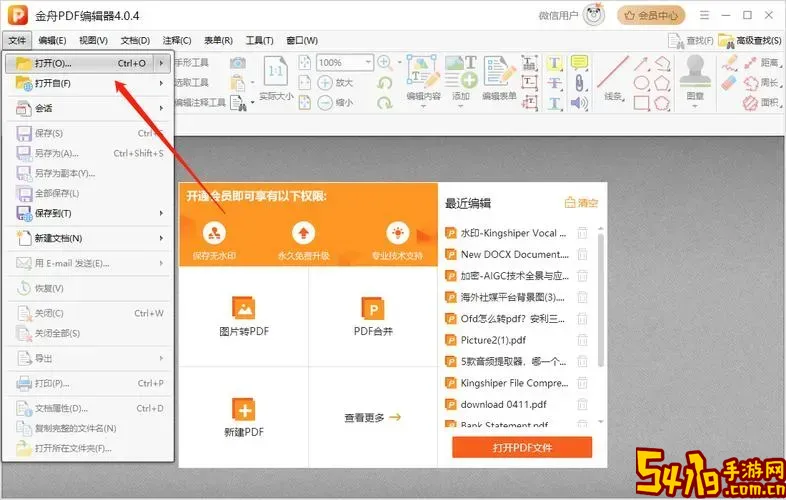Open the 注释(C) menu
The width and height of the screenshot is (786, 500).
click(x=177, y=41)
